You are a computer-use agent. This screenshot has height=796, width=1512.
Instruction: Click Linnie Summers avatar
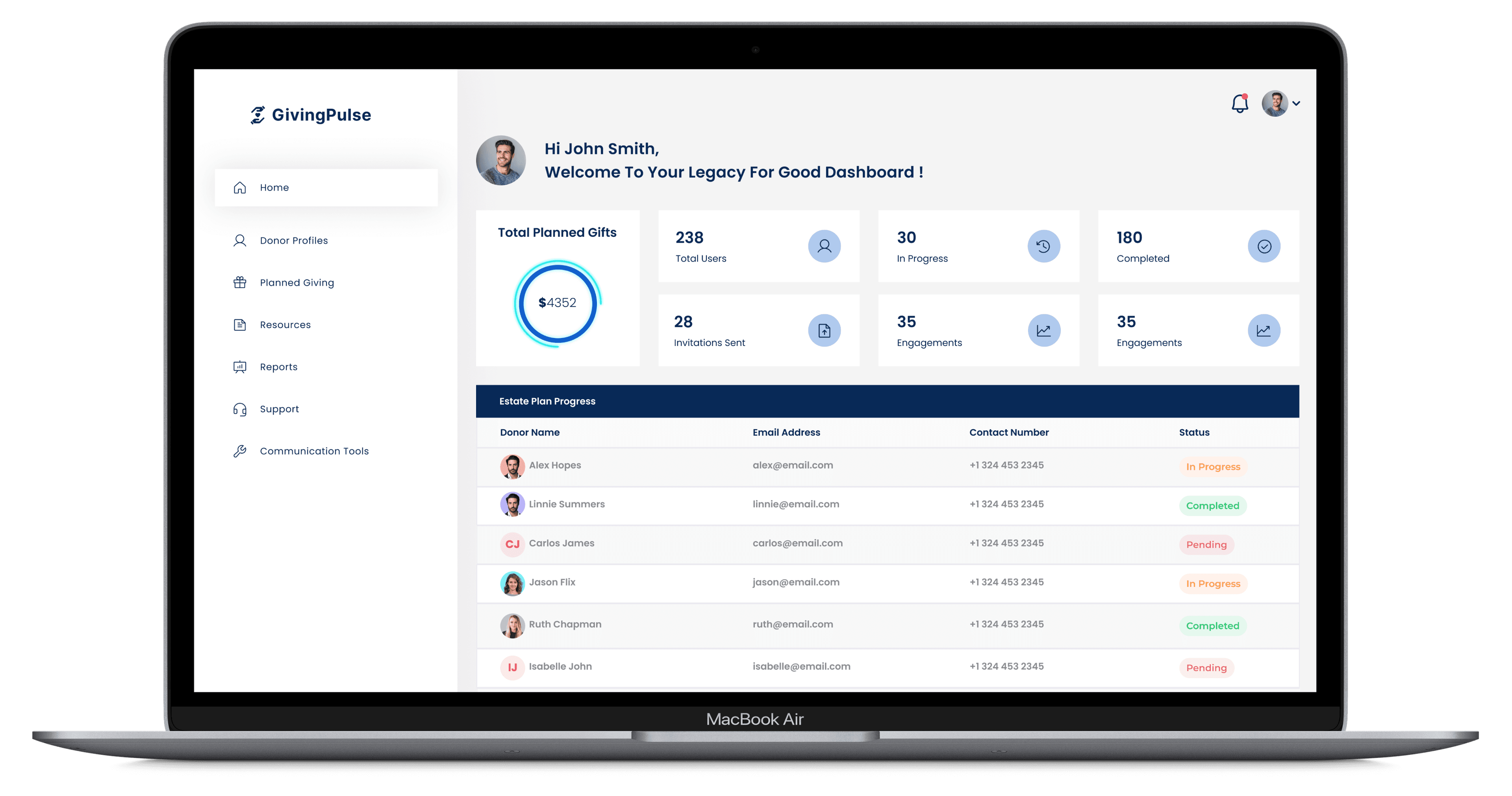[x=512, y=504]
